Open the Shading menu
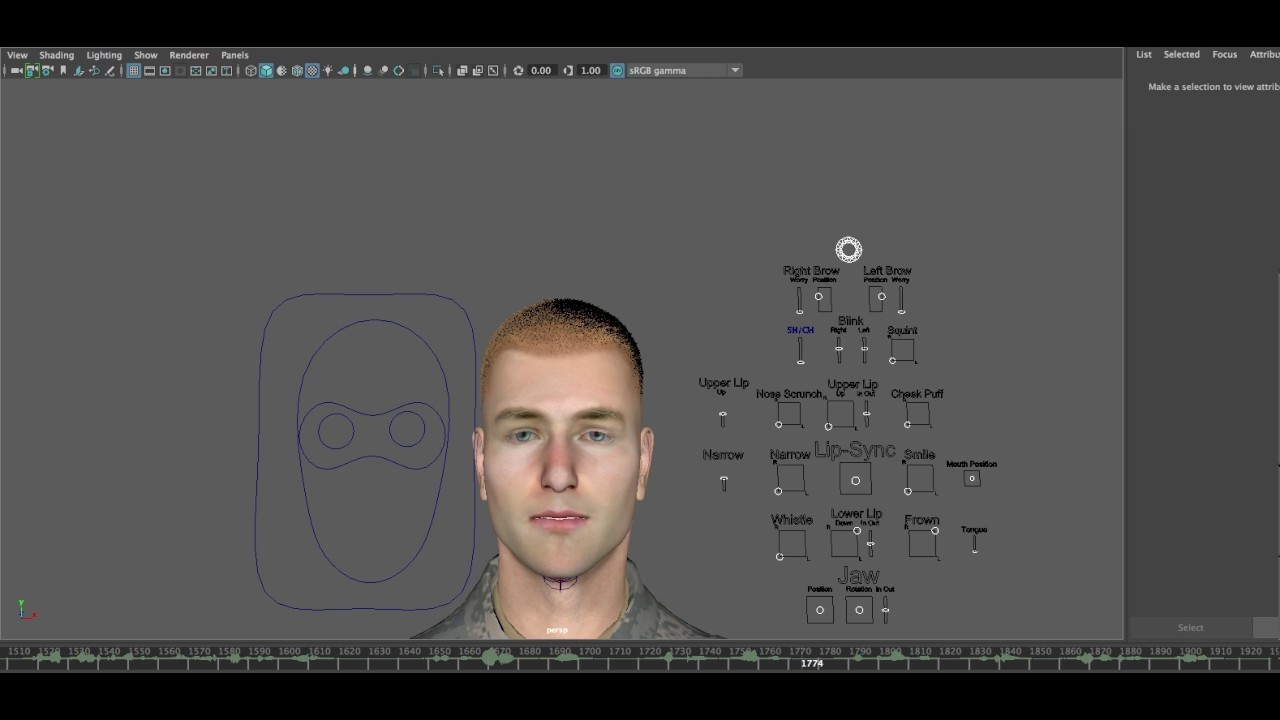 (x=56, y=55)
